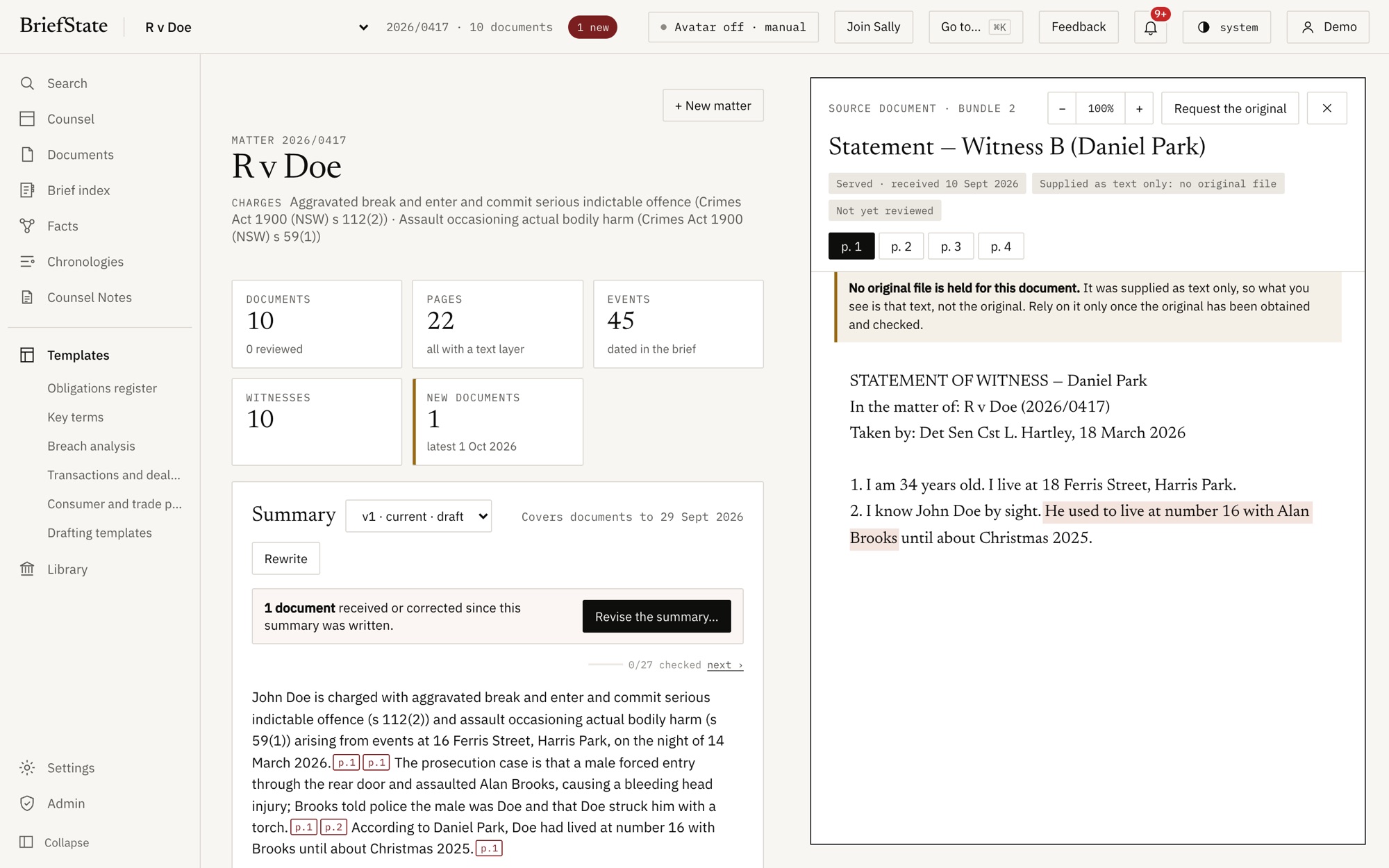Create a New matter
The height and width of the screenshot is (868, 1389).
tap(713, 106)
